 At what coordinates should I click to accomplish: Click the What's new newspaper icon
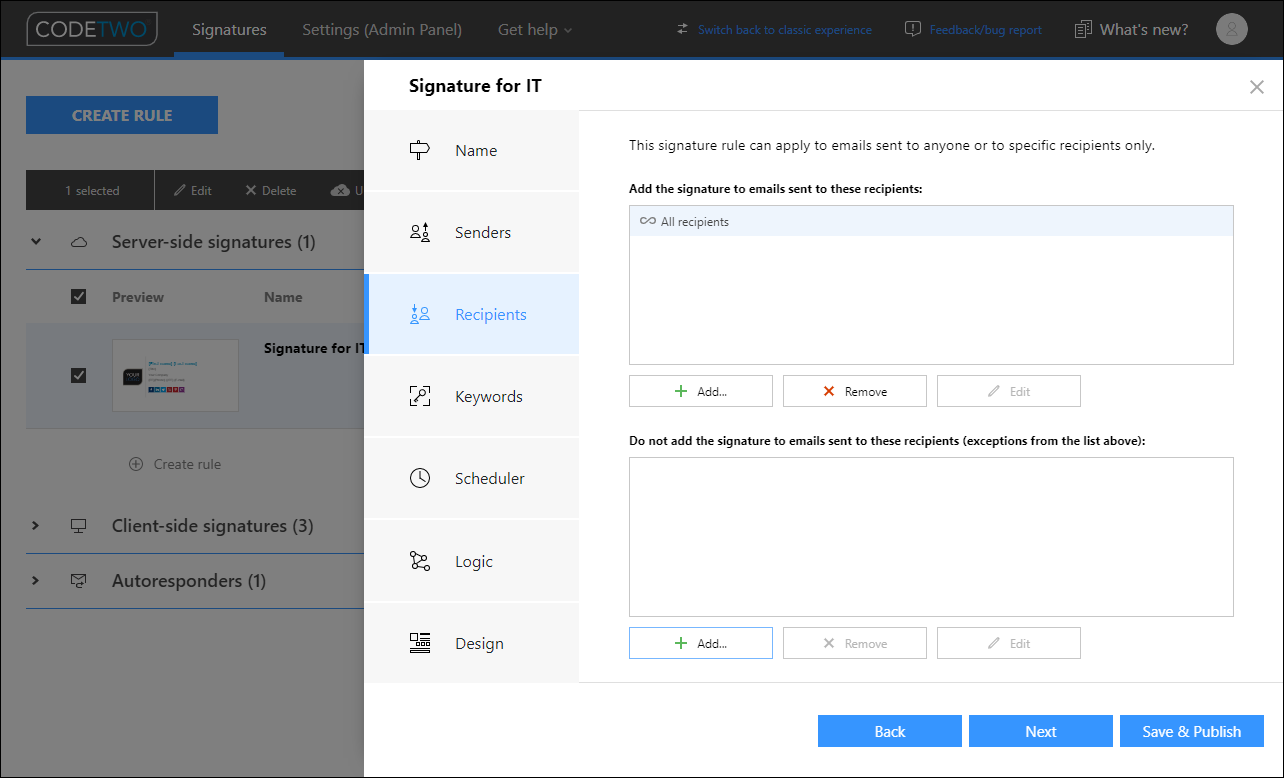pyautogui.click(x=1083, y=29)
